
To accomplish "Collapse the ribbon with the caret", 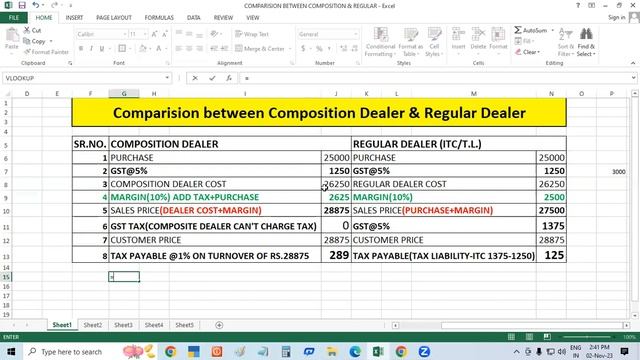I will pos(633,63).
